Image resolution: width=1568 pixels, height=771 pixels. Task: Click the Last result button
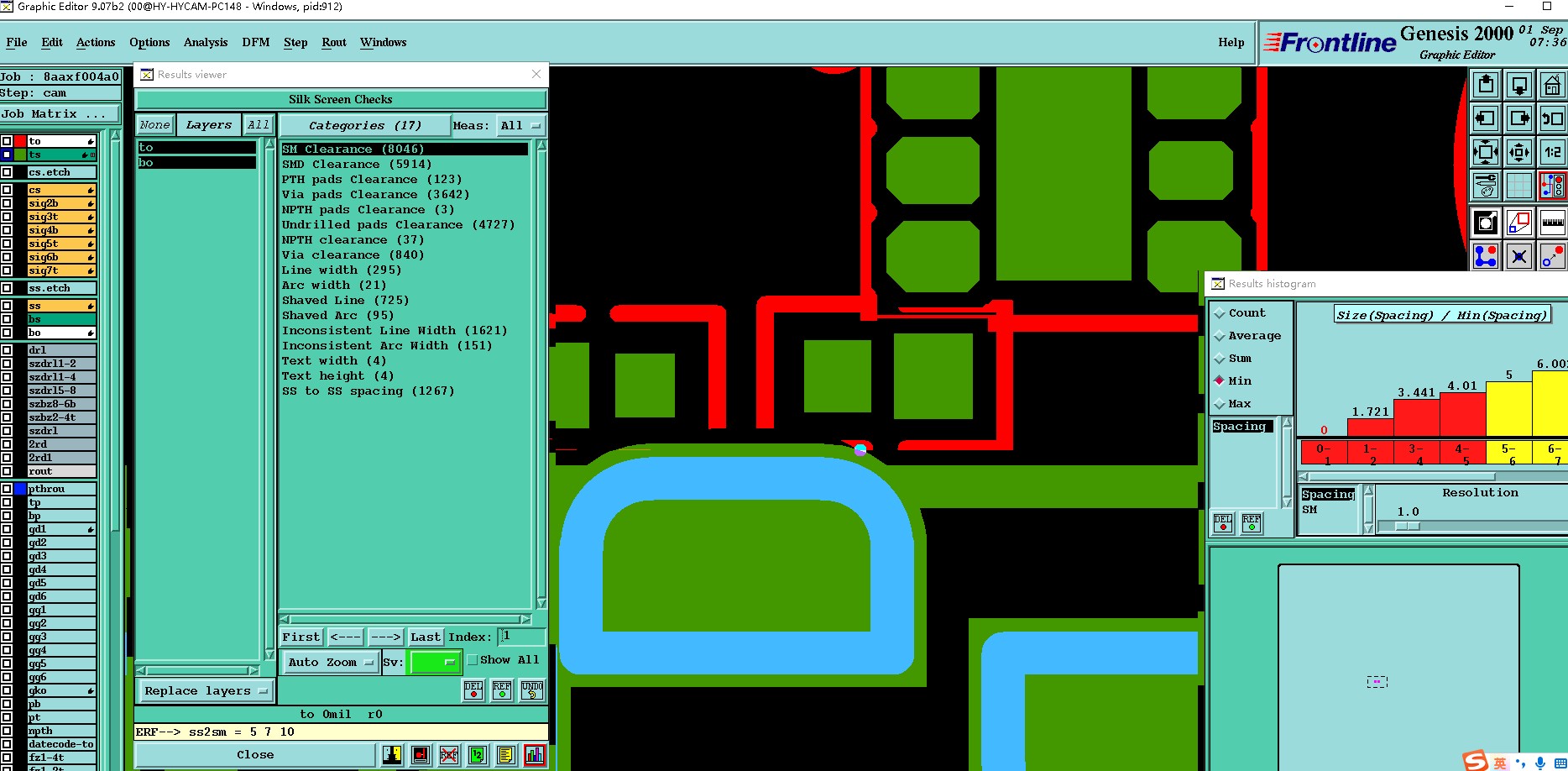click(426, 637)
